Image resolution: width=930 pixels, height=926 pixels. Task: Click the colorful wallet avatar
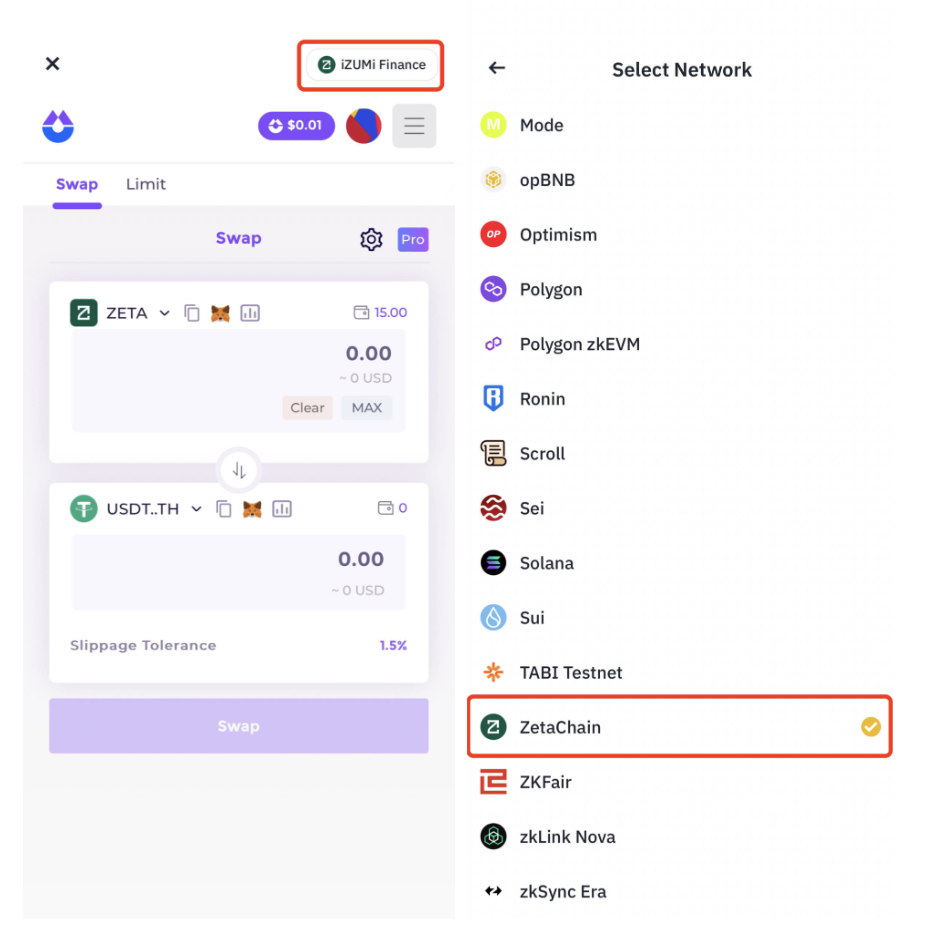pos(363,126)
